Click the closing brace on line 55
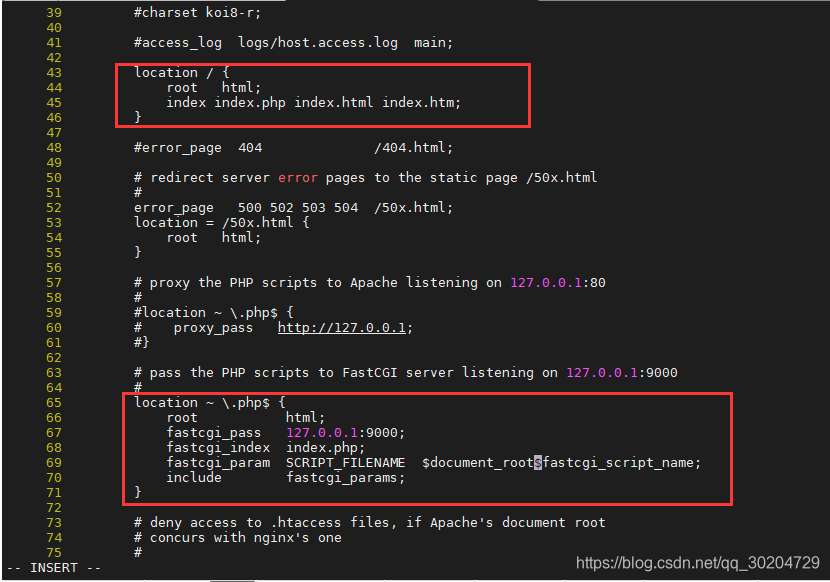Image resolution: width=830 pixels, height=582 pixels. 138,253
